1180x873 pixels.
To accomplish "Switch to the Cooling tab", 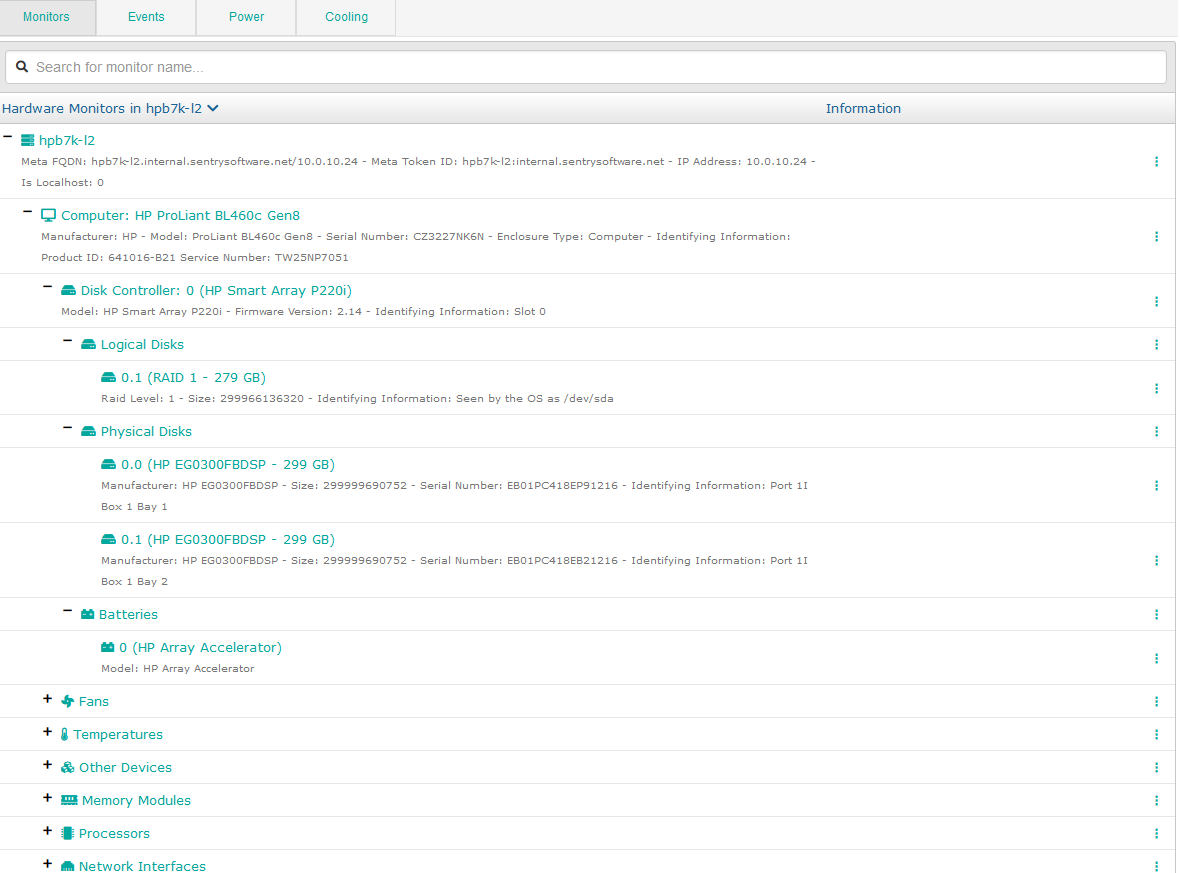I will pyautogui.click(x=346, y=17).
